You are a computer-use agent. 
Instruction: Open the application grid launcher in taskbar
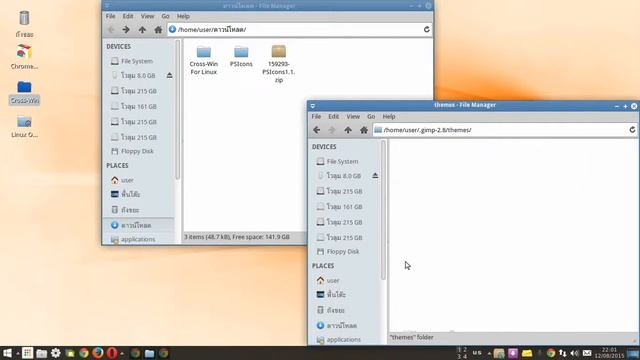pos(27,353)
